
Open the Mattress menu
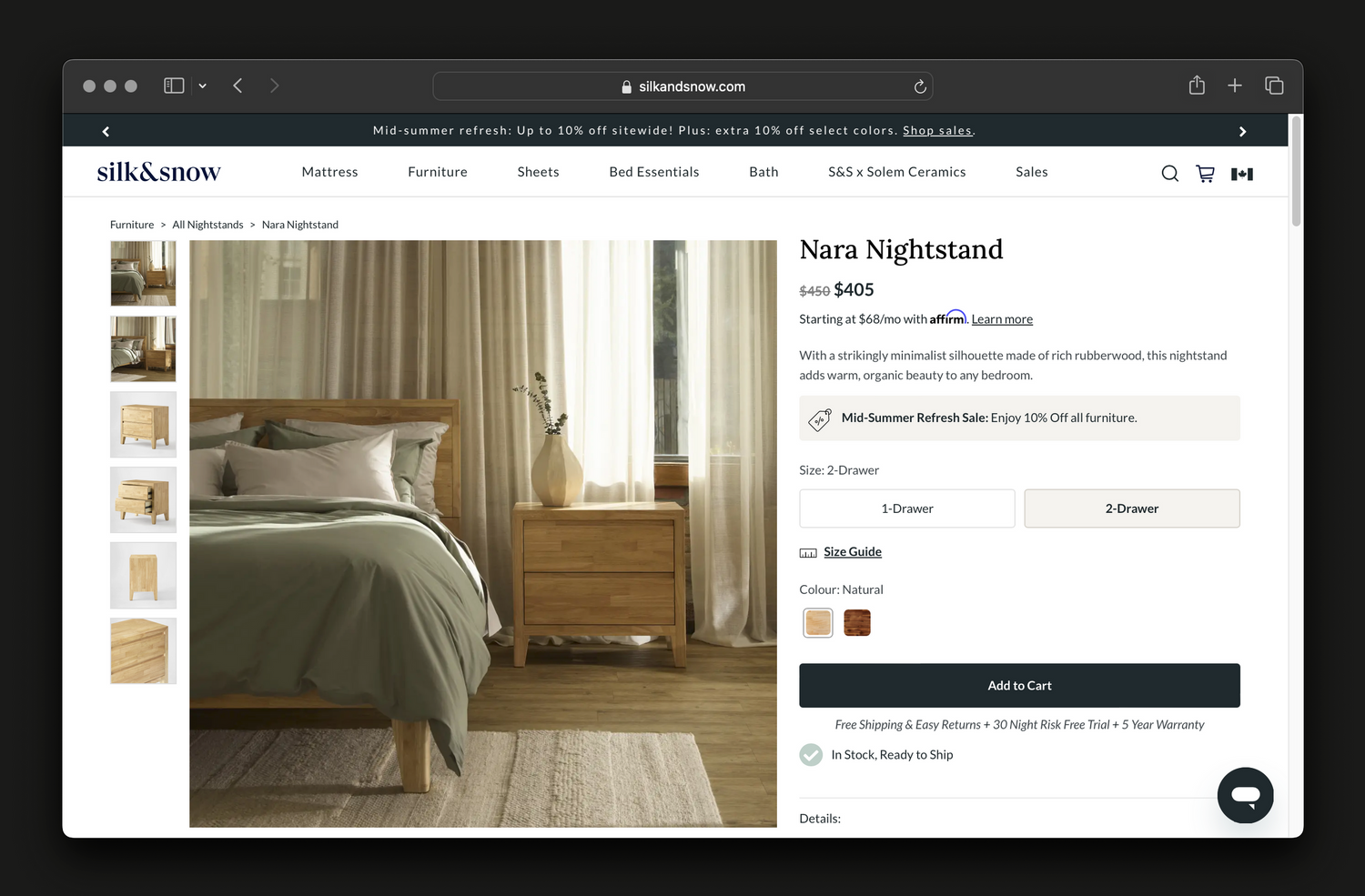pos(329,172)
